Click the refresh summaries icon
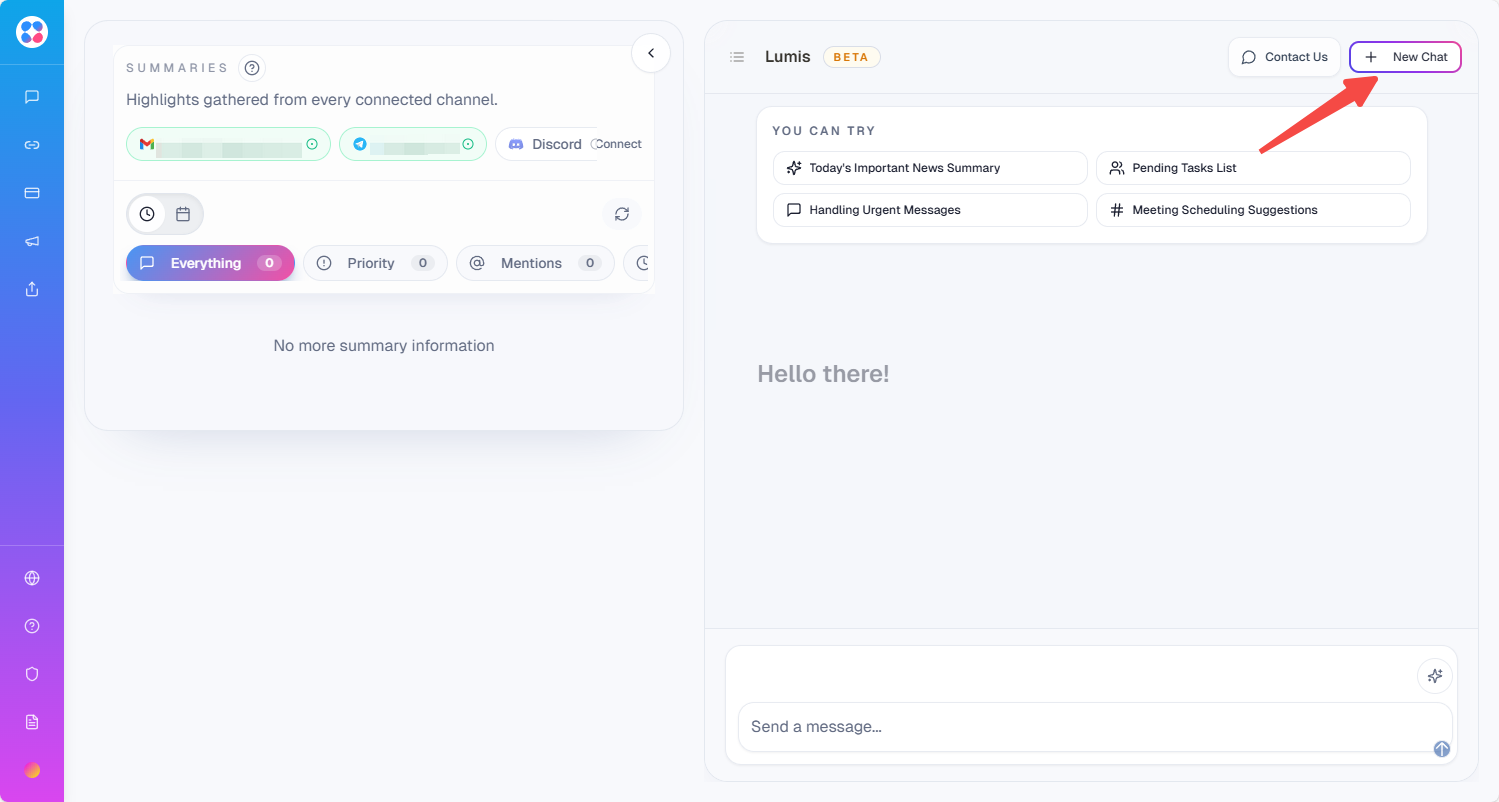The width and height of the screenshot is (1499, 802). (622, 214)
